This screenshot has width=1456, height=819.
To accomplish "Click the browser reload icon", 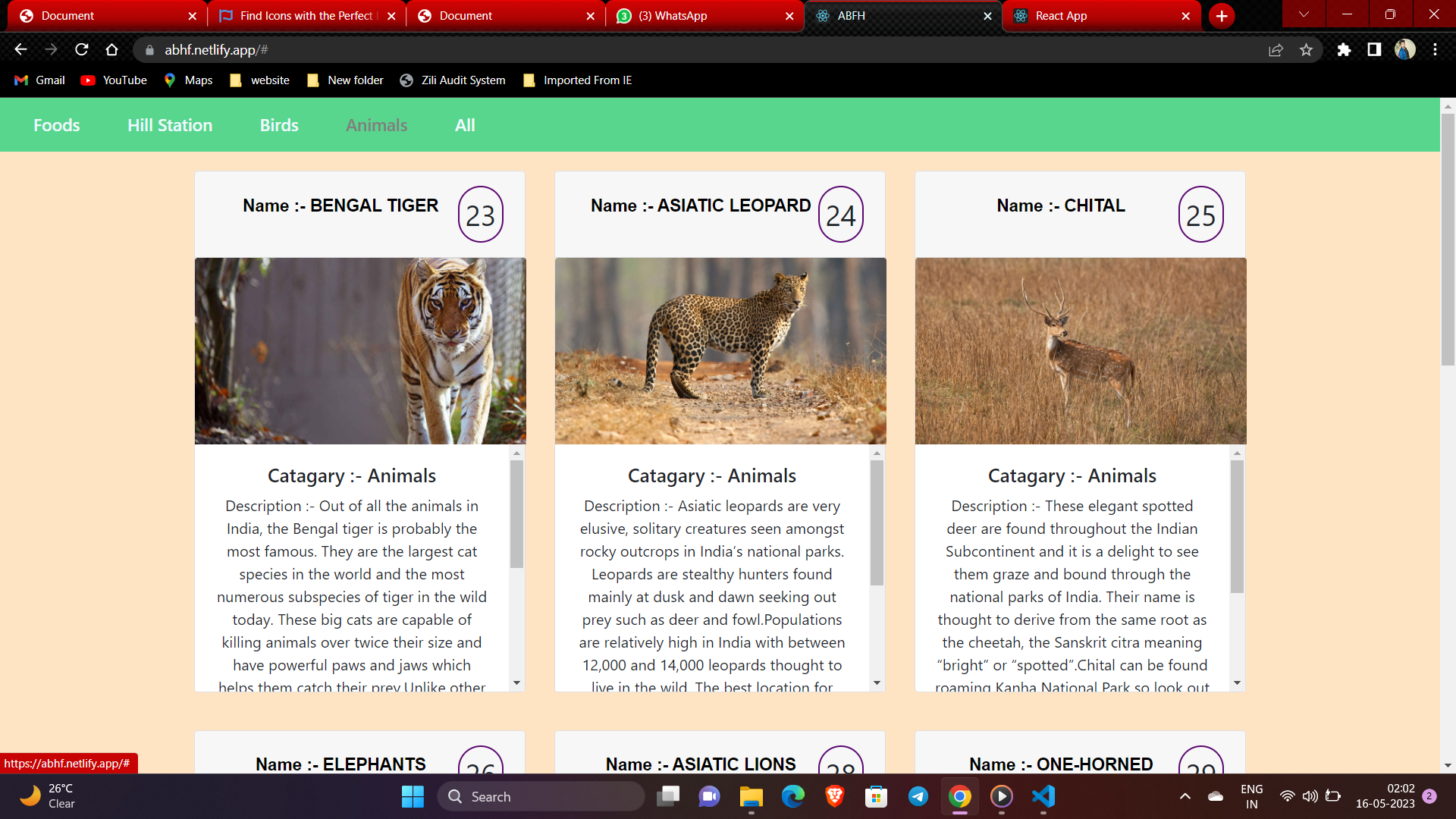I will pos(82,50).
